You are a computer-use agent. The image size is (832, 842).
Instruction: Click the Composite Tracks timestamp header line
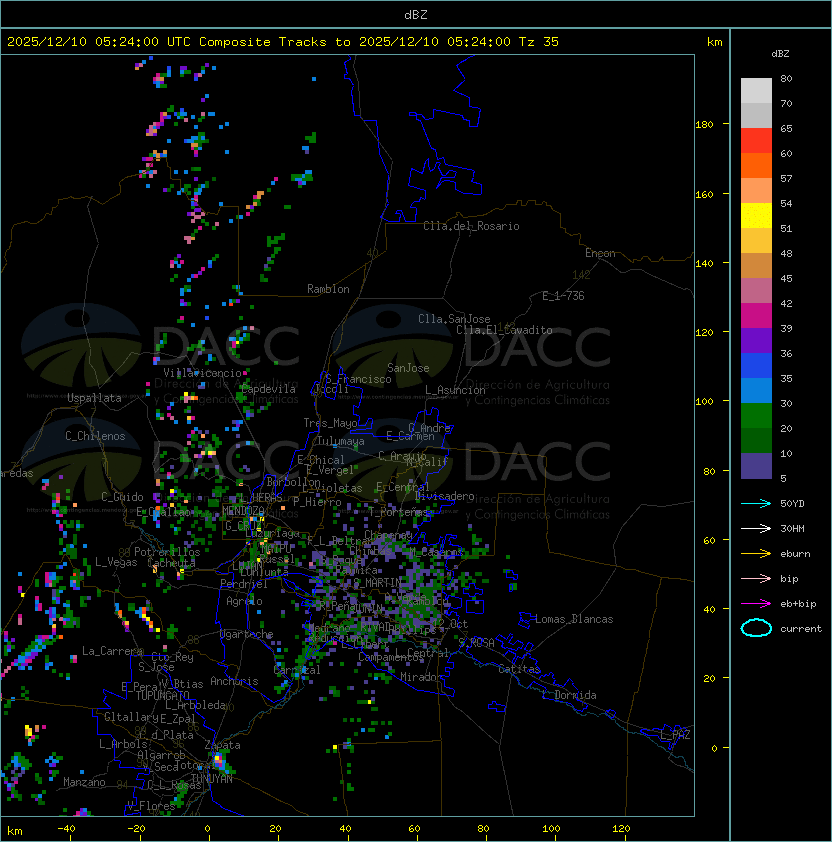(283, 42)
